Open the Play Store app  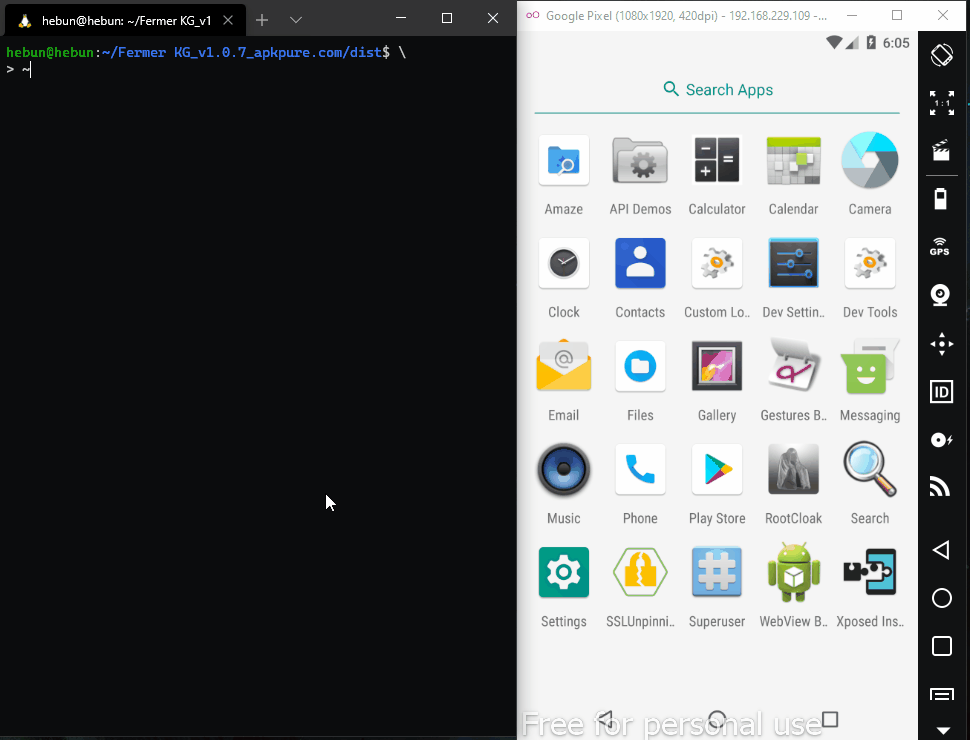tap(717, 470)
